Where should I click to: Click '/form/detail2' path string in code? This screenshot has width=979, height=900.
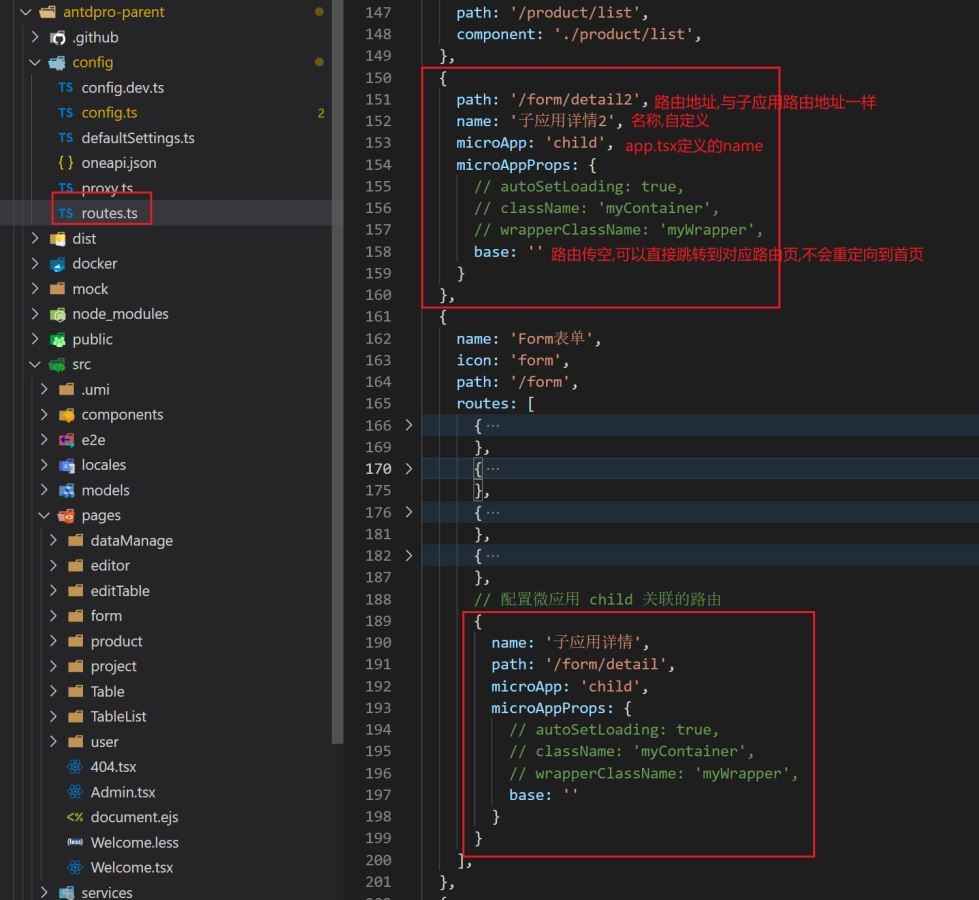tap(574, 99)
